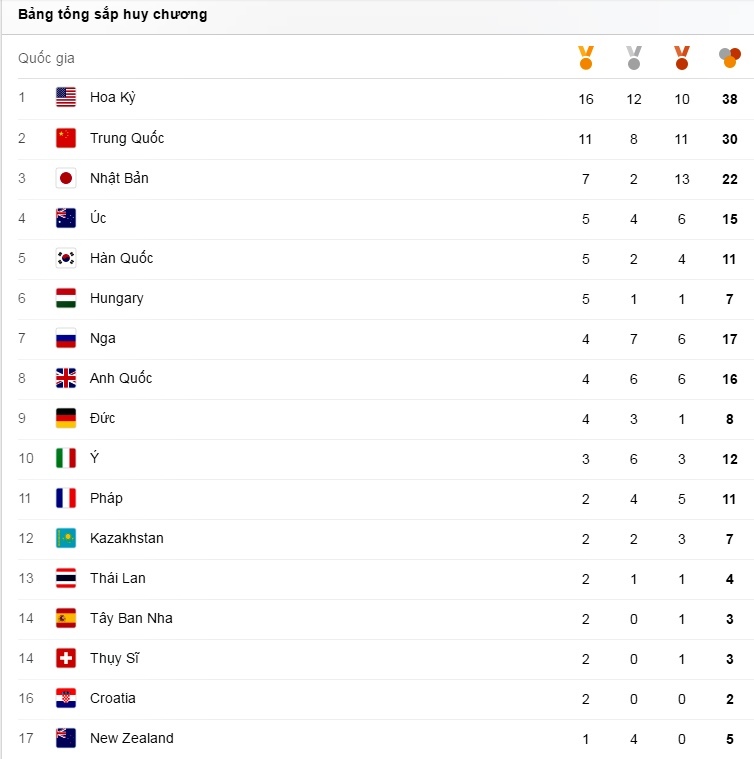Click Hoa Kỳ total medal count 38

click(730, 99)
